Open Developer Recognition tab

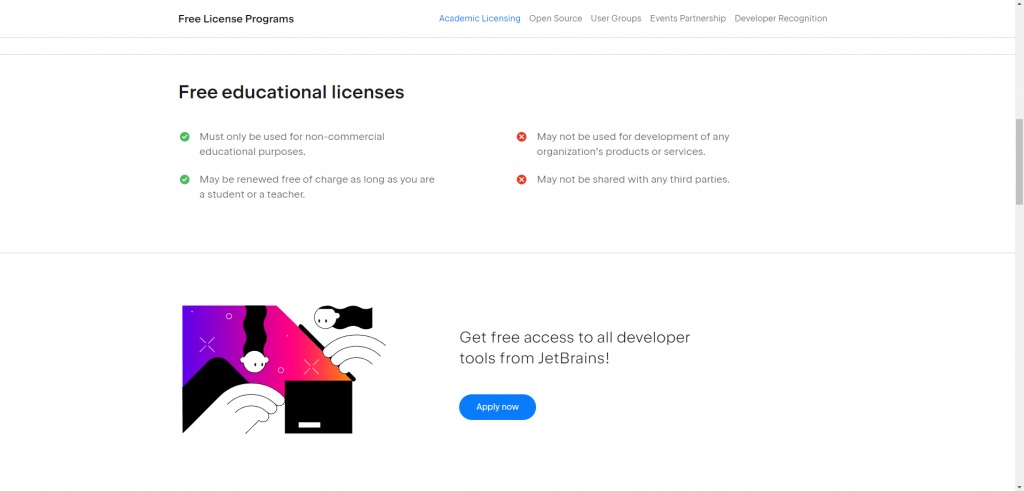click(780, 18)
